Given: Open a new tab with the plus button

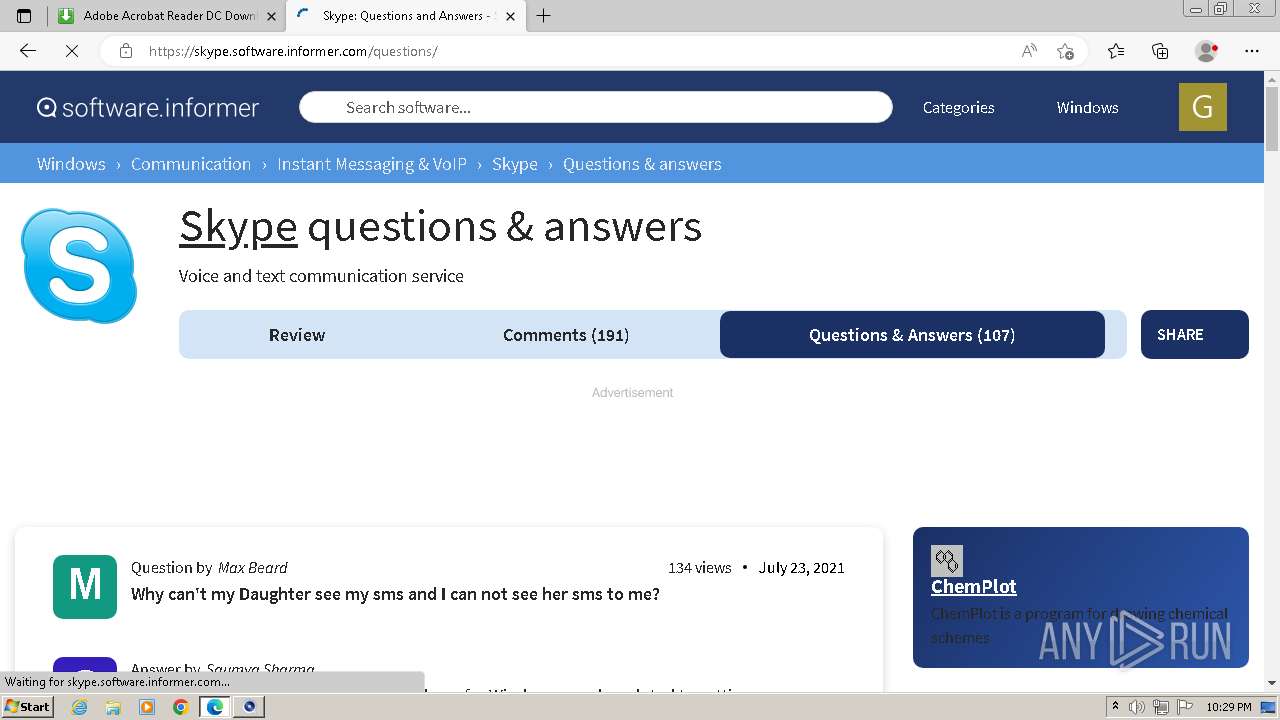Looking at the screenshot, I should [x=544, y=15].
